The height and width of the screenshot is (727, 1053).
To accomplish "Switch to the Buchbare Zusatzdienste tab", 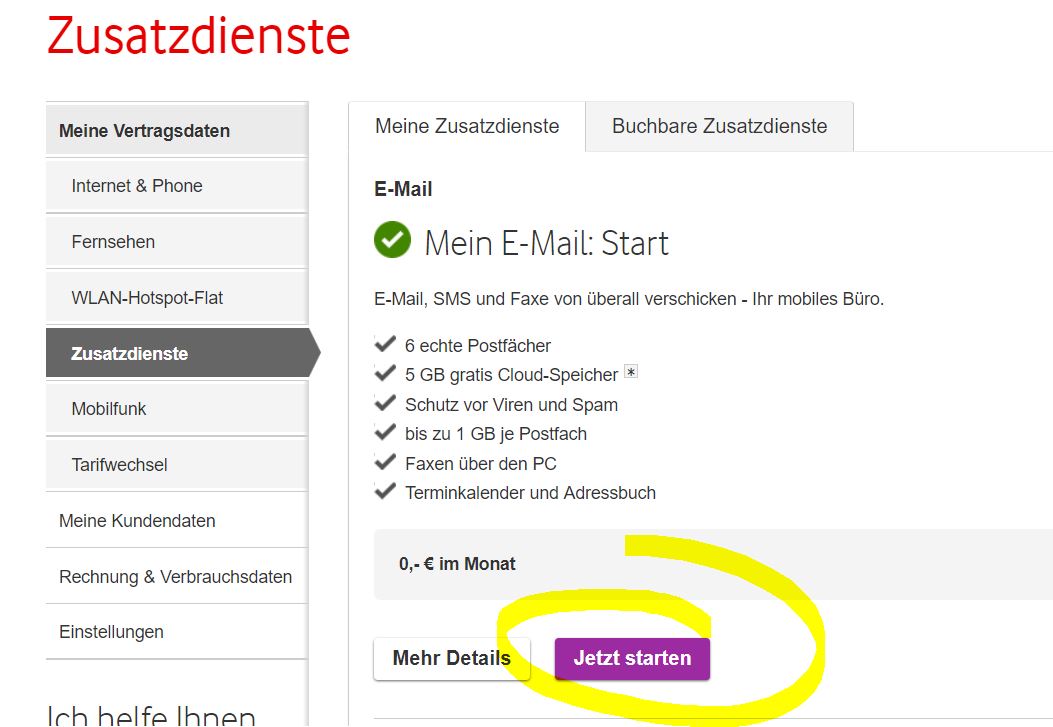I will 719,126.
